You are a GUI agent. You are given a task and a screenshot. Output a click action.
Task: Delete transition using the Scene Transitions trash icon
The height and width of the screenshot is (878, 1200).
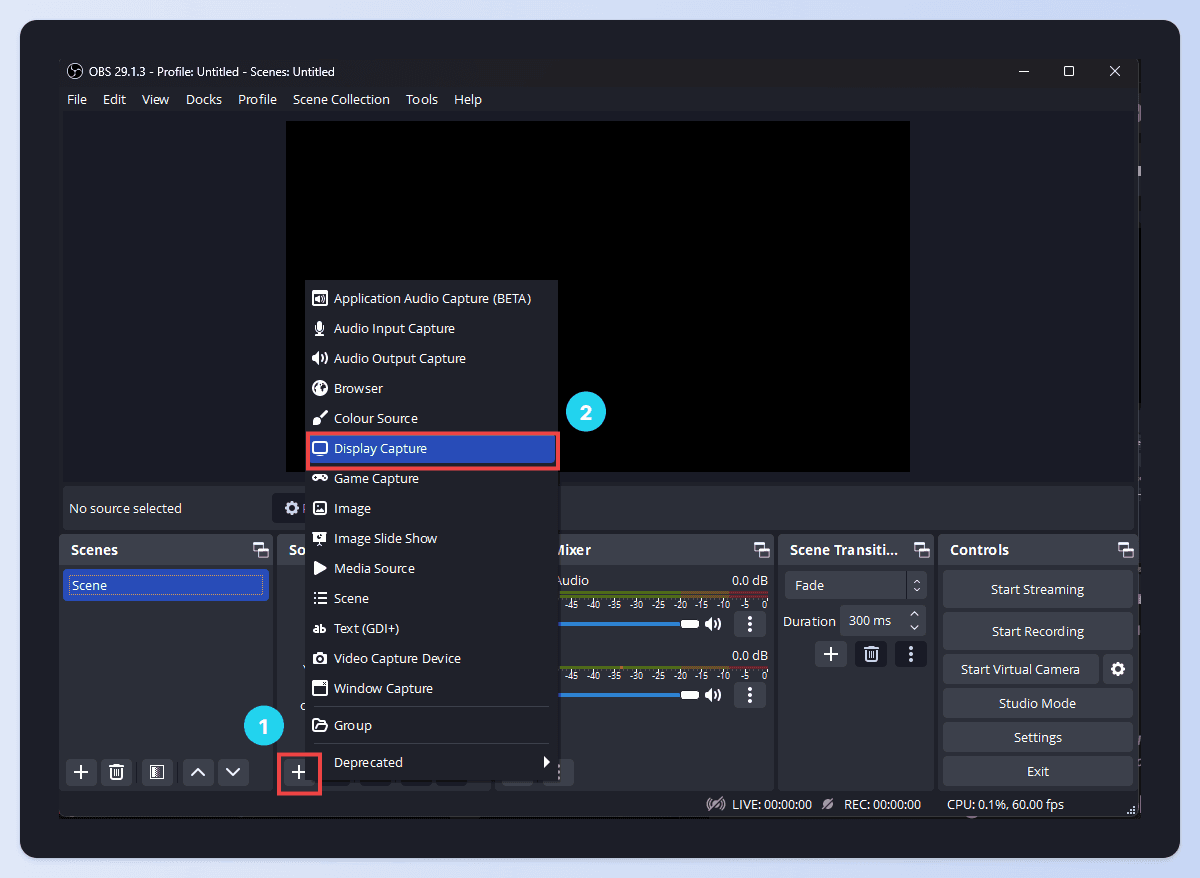(x=871, y=654)
